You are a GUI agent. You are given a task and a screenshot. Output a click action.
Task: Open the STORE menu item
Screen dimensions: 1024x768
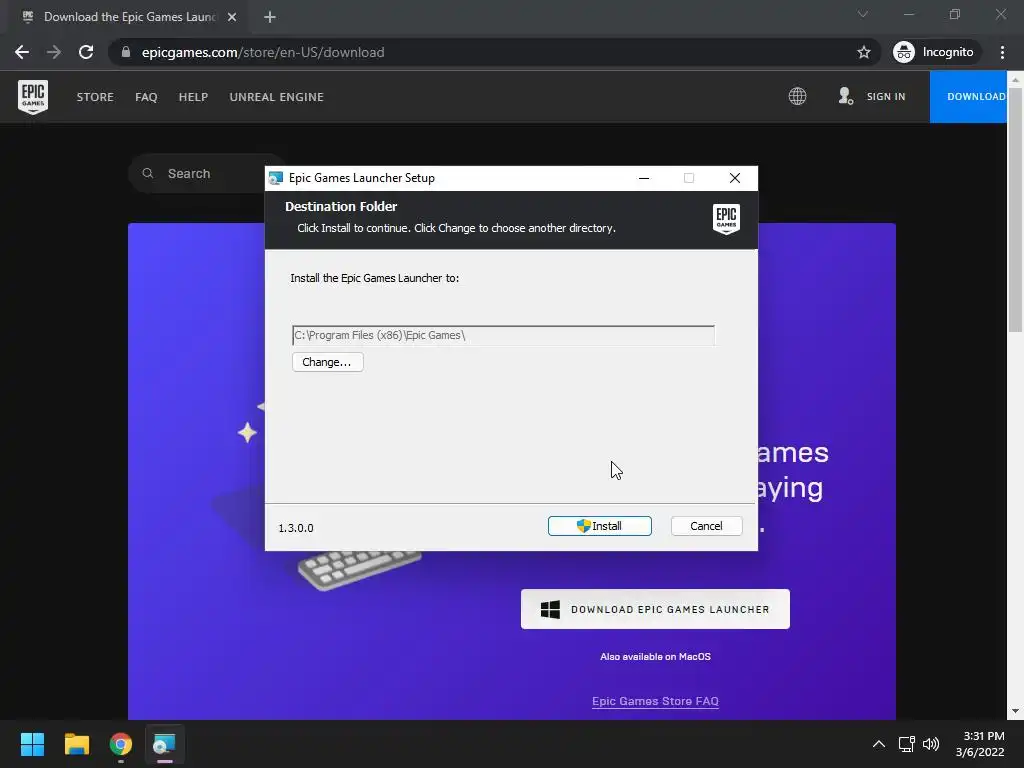coord(95,97)
